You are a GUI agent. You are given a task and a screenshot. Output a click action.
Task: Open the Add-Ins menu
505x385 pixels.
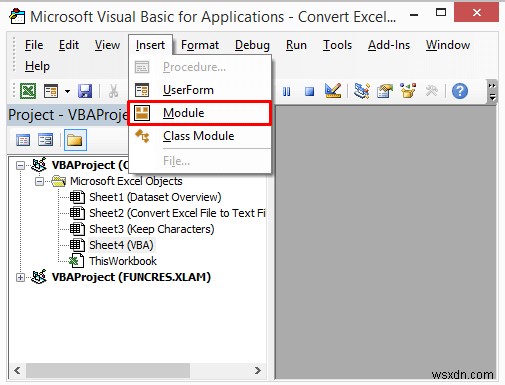click(389, 45)
